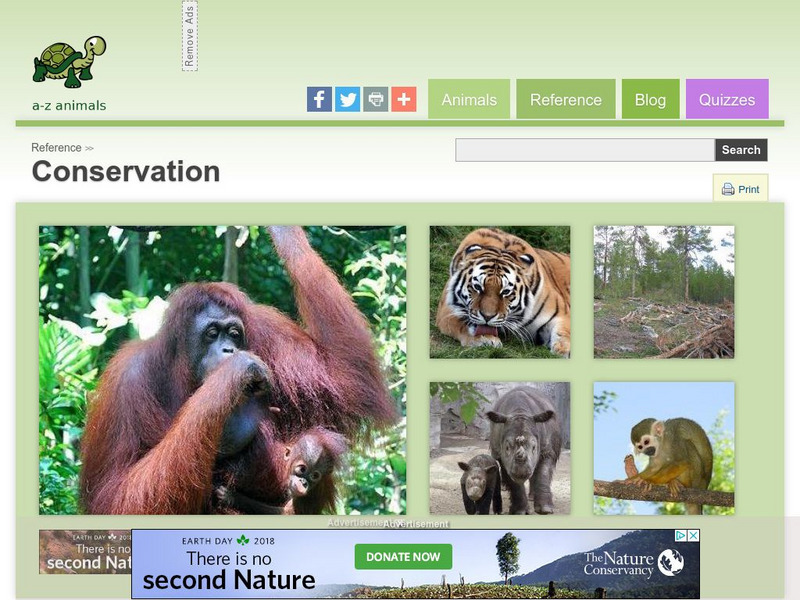Share page via Twitter bird icon
The width and height of the screenshot is (800, 600).
coord(347,99)
